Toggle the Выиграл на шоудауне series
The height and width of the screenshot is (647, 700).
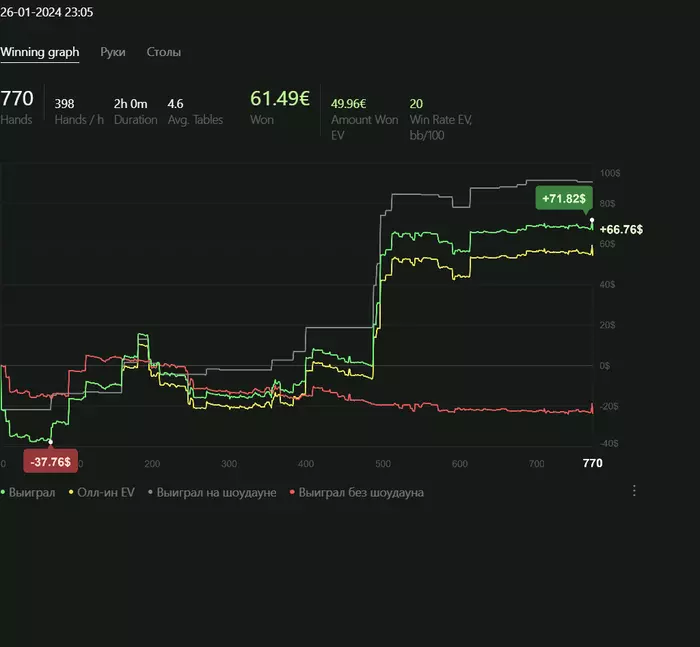tap(212, 493)
